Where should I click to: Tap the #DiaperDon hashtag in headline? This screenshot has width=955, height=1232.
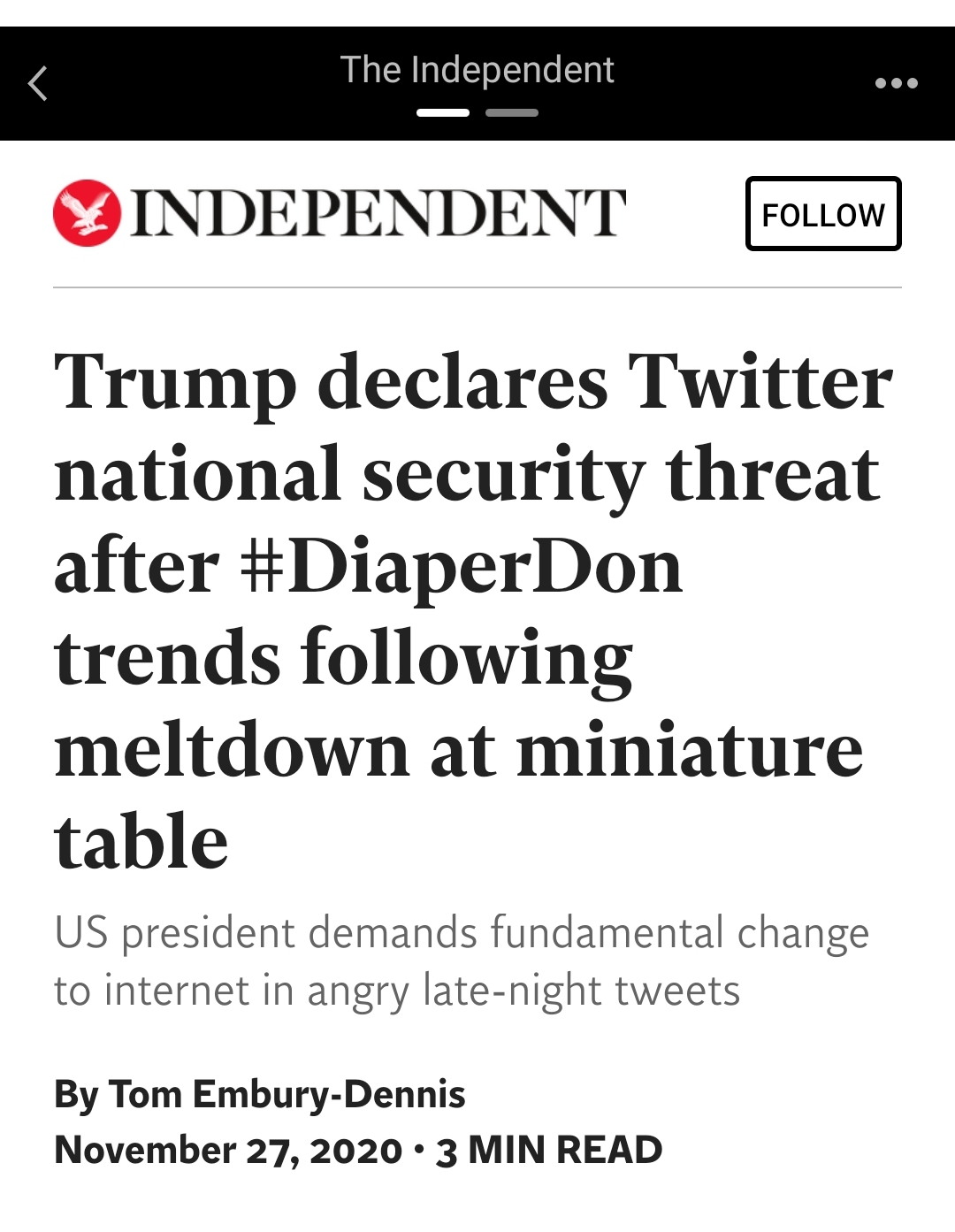(461, 567)
